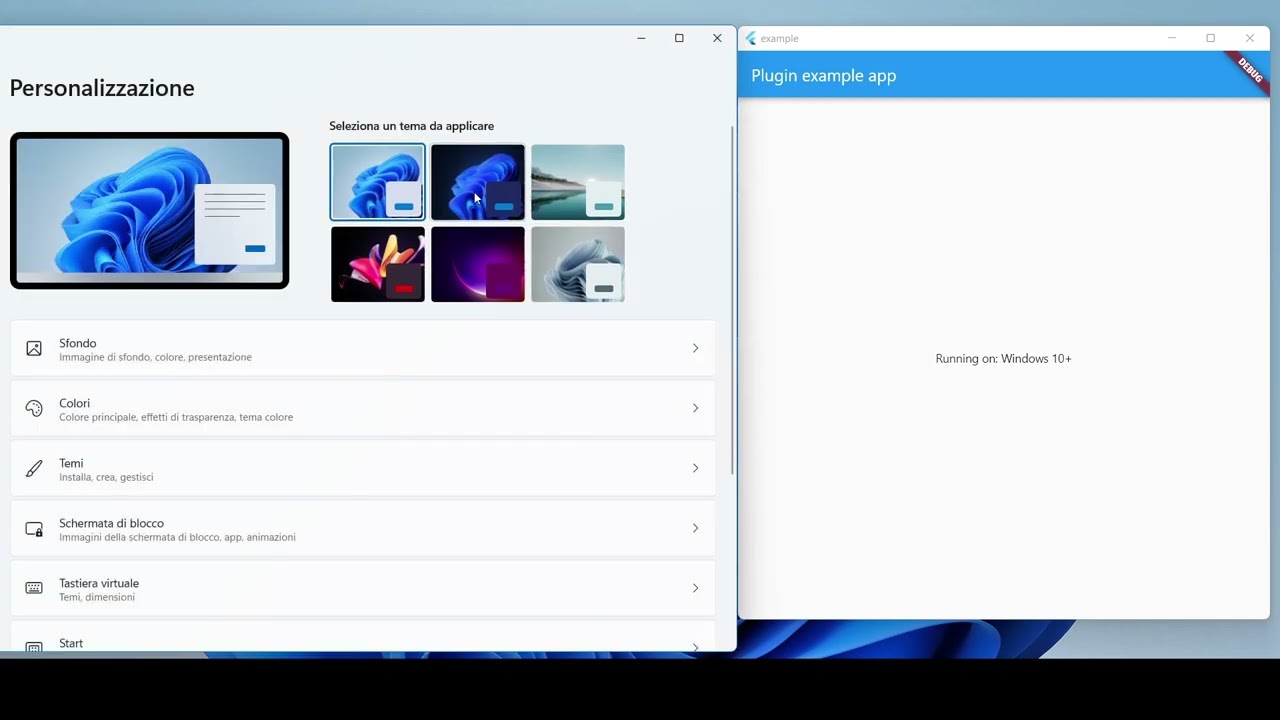Screen dimensions: 1280x720
Task: Select the lake landscape theme
Action: click(578, 182)
